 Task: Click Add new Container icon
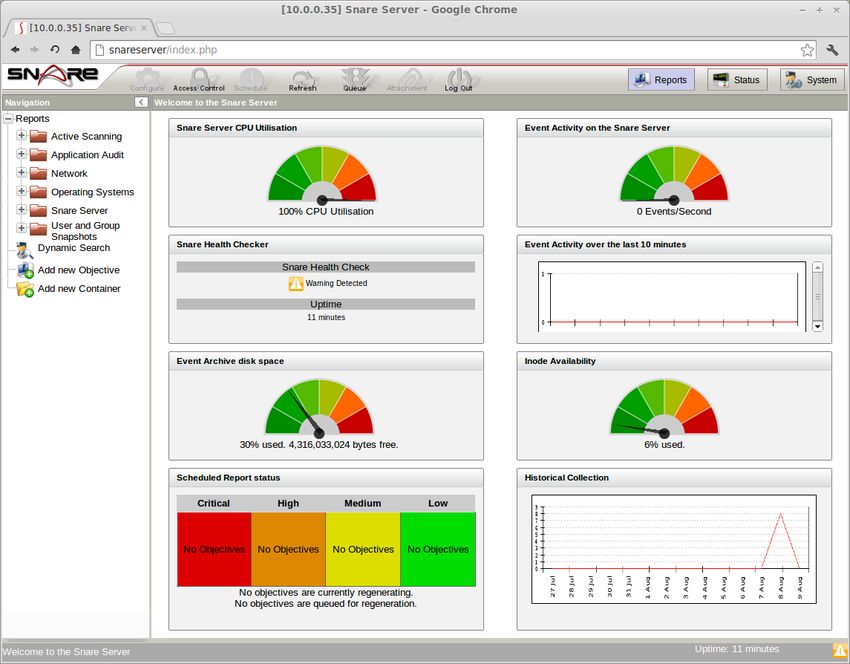click(25, 289)
